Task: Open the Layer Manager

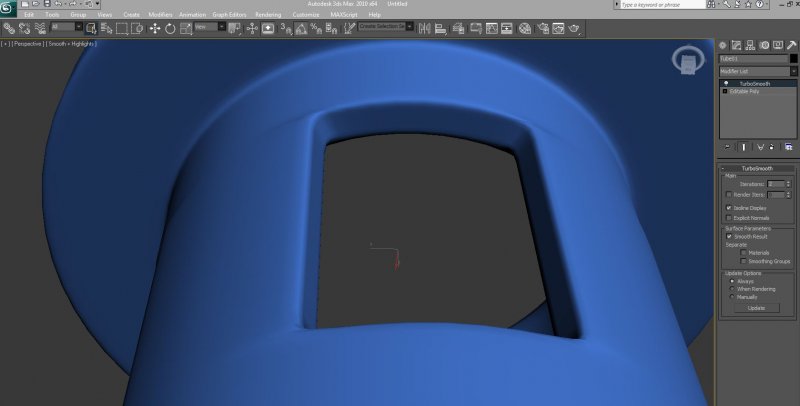Action: pyautogui.click(x=458, y=29)
